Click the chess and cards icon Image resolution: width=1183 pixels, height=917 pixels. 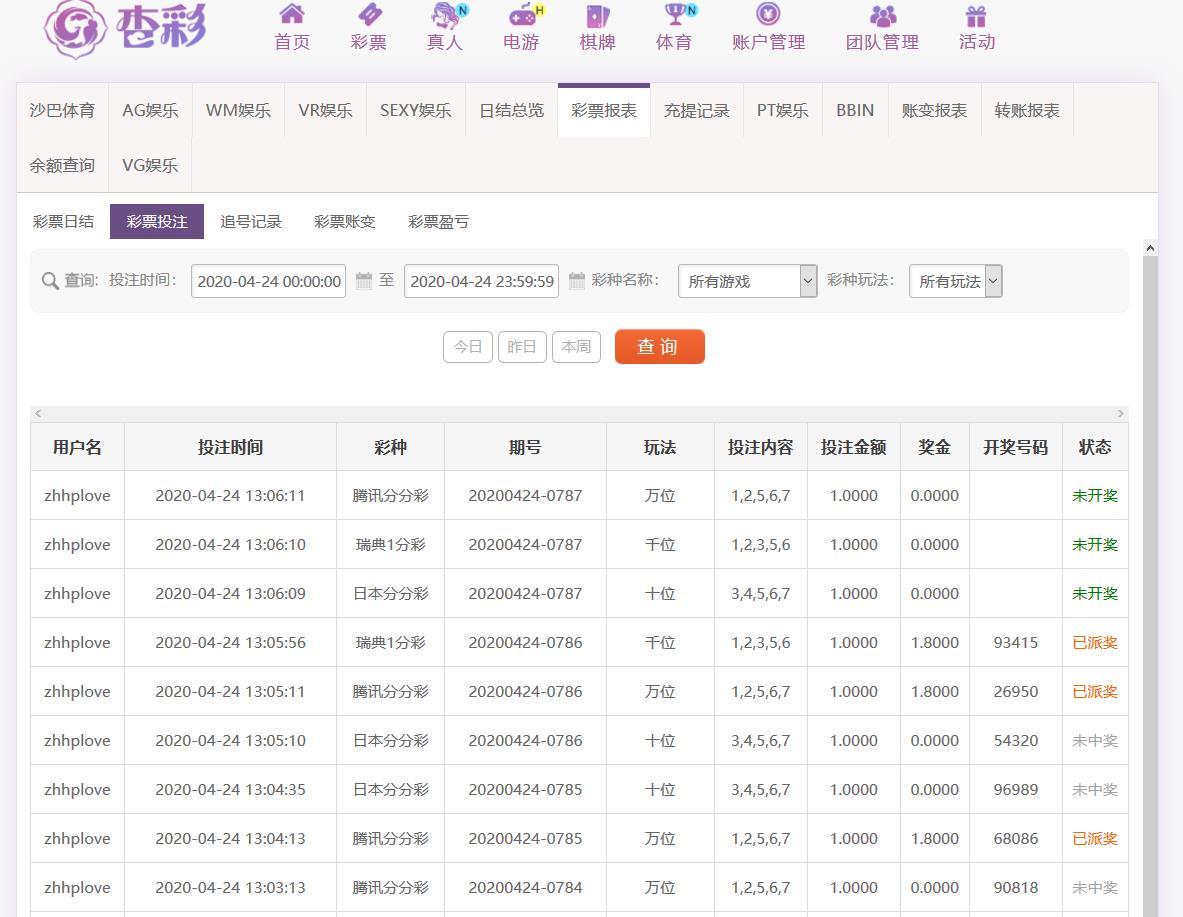[597, 15]
